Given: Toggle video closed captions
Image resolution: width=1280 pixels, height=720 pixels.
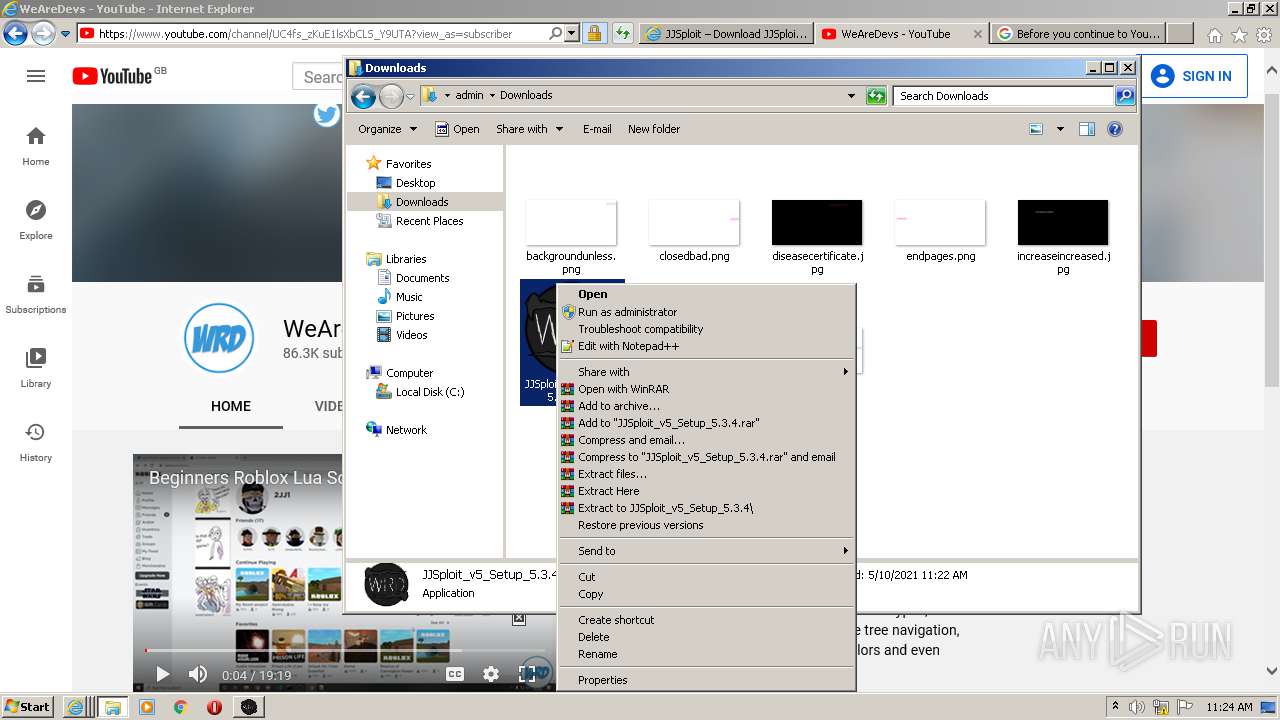Looking at the screenshot, I should (455, 675).
